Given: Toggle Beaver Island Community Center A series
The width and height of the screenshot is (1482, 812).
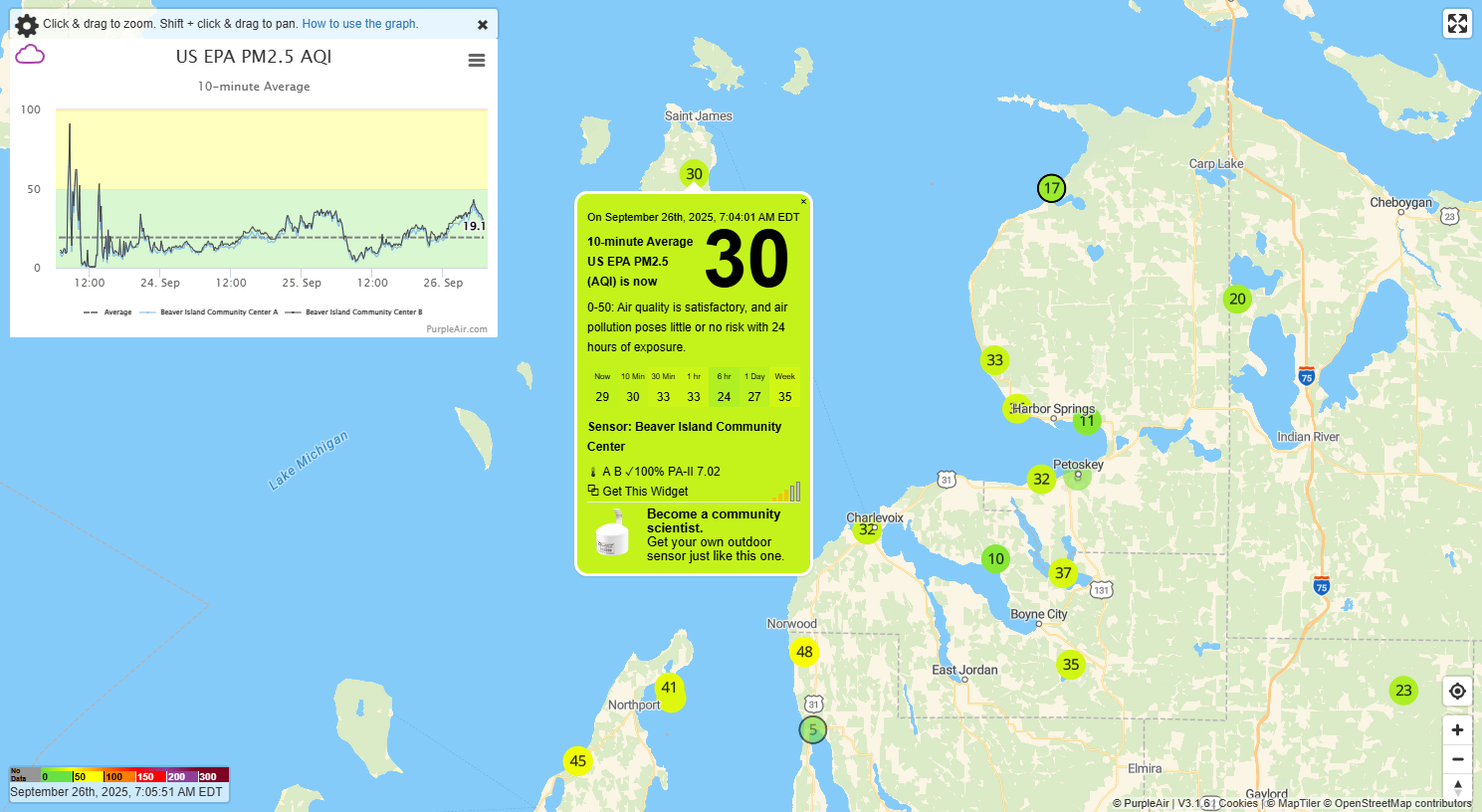Looking at the screenshot, I should tap(210, 312).
